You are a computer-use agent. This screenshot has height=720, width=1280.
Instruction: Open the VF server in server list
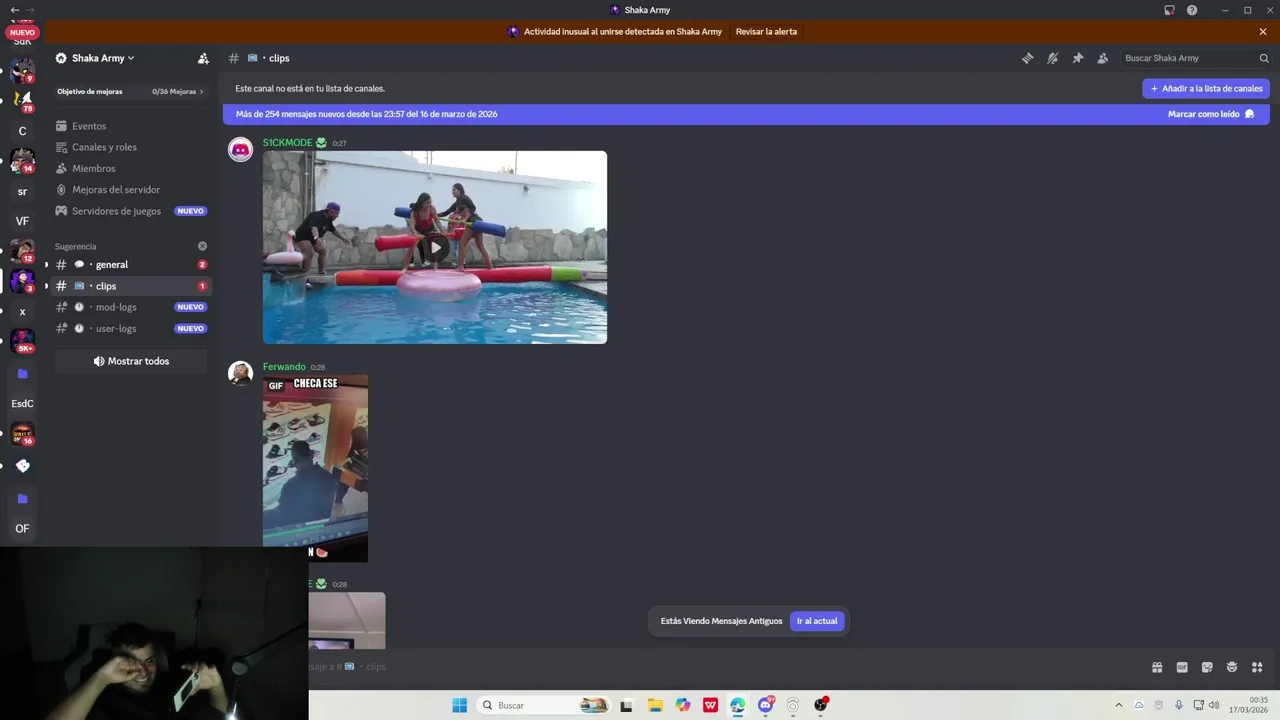(x=22, y=221)
